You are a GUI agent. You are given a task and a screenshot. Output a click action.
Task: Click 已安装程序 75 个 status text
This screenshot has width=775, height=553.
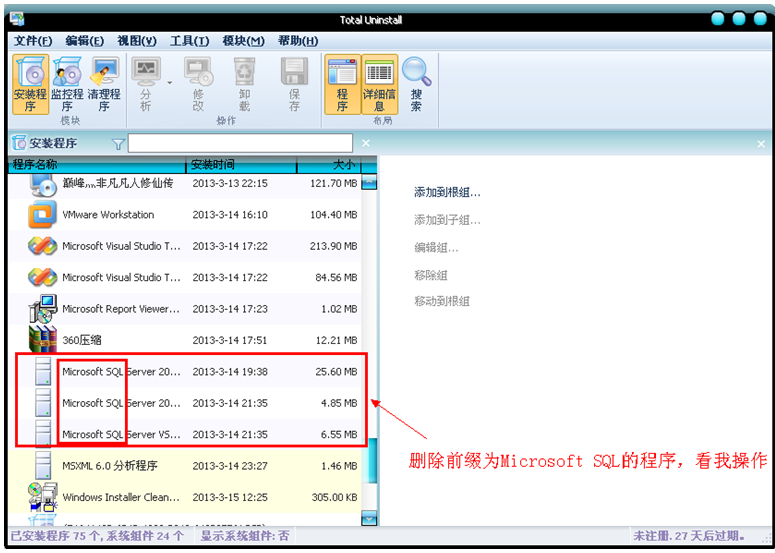tap(97, 535)
